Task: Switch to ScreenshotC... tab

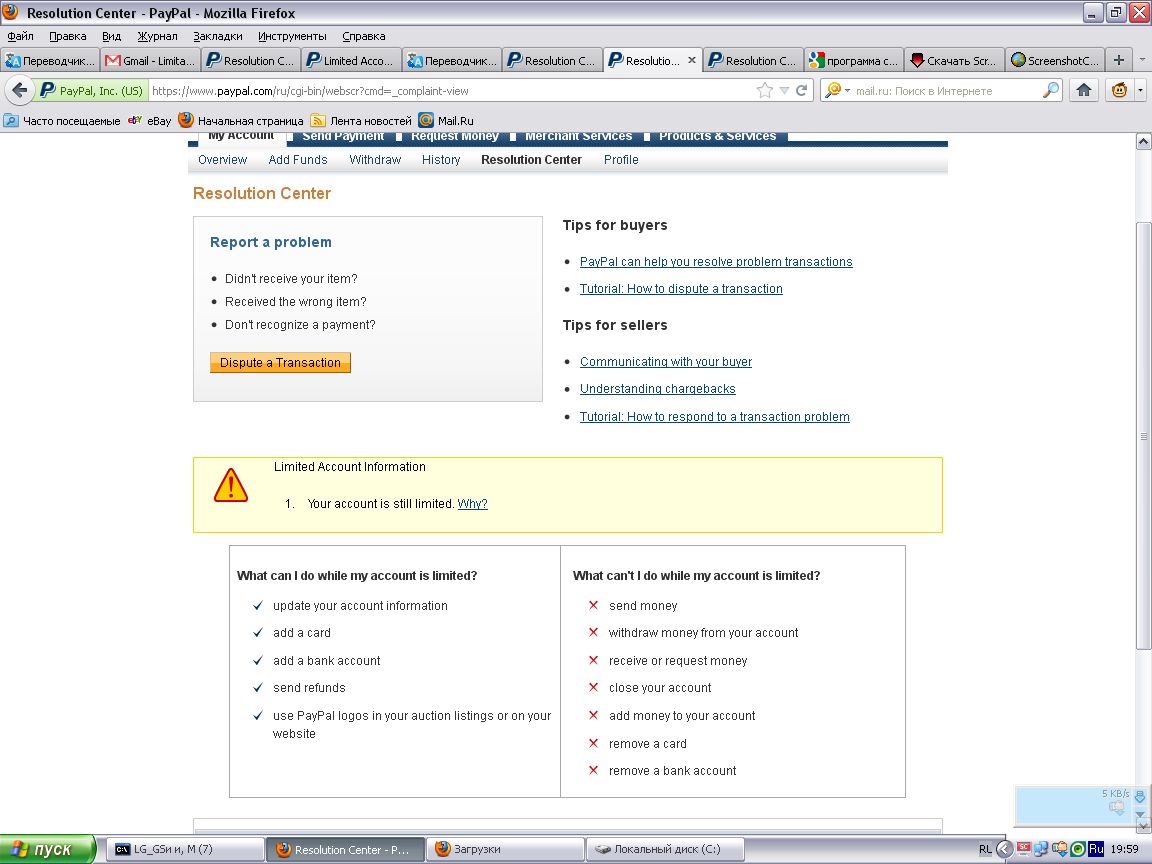Action: pyautogui.click(x=1054, y=60)
